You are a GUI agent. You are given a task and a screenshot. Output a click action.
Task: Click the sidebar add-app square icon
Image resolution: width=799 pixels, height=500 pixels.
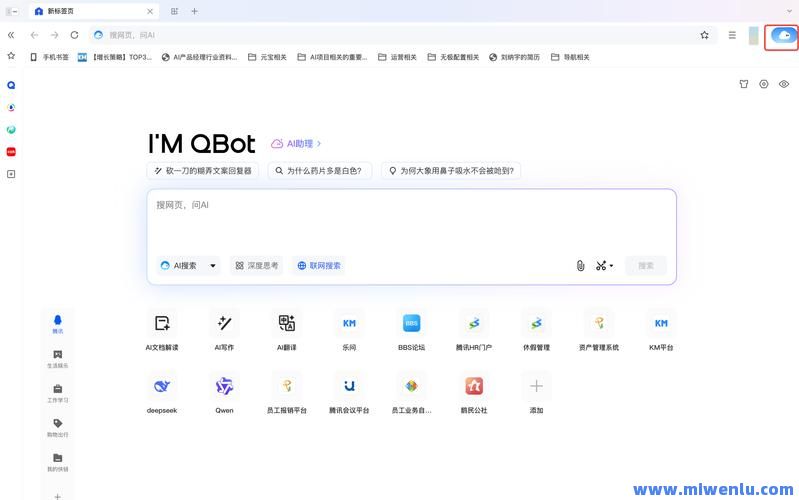coord(11,174)
